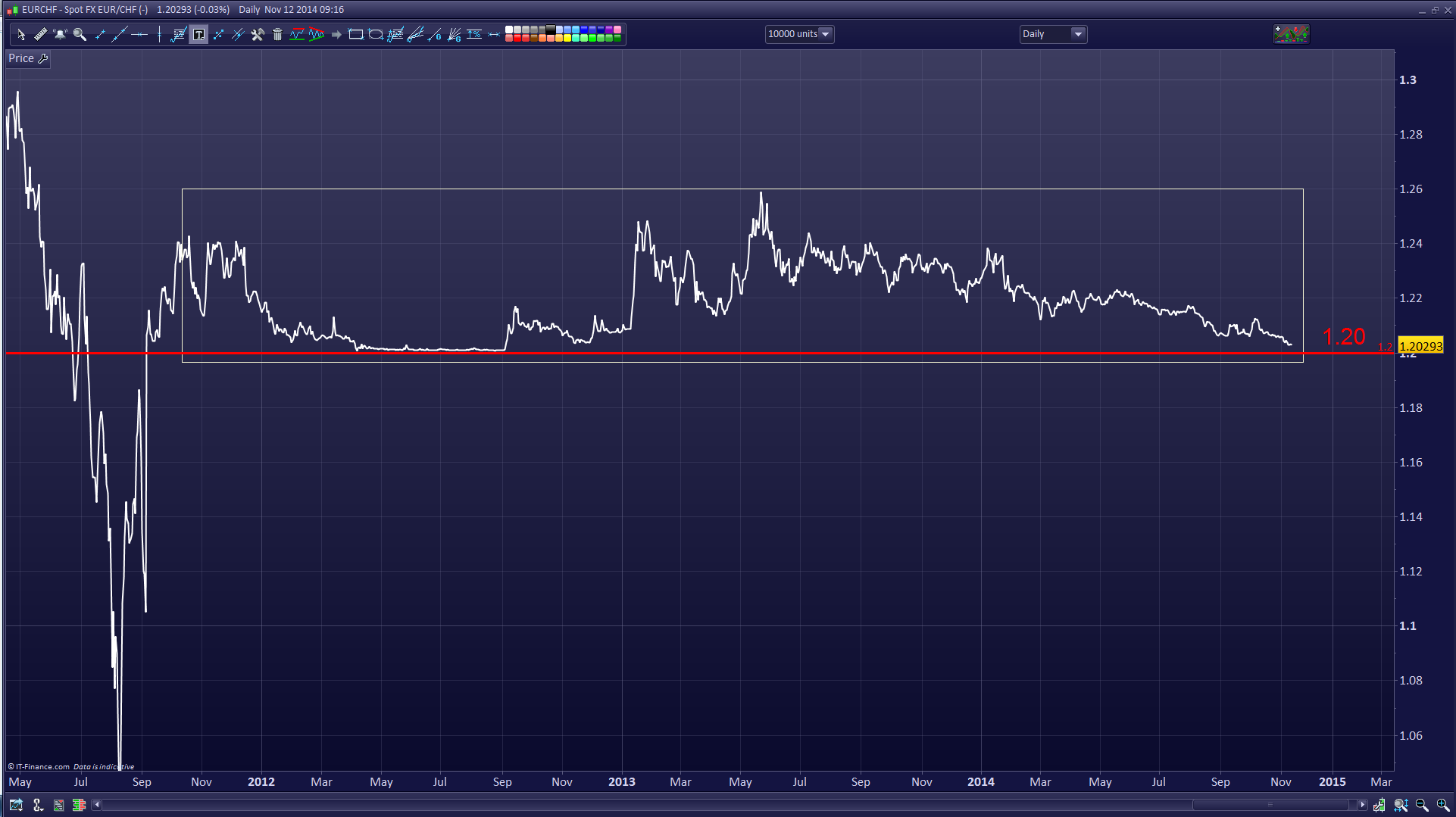Pick the trash can delete tool
Screen dimensions: 1456x817
point(277,34)
